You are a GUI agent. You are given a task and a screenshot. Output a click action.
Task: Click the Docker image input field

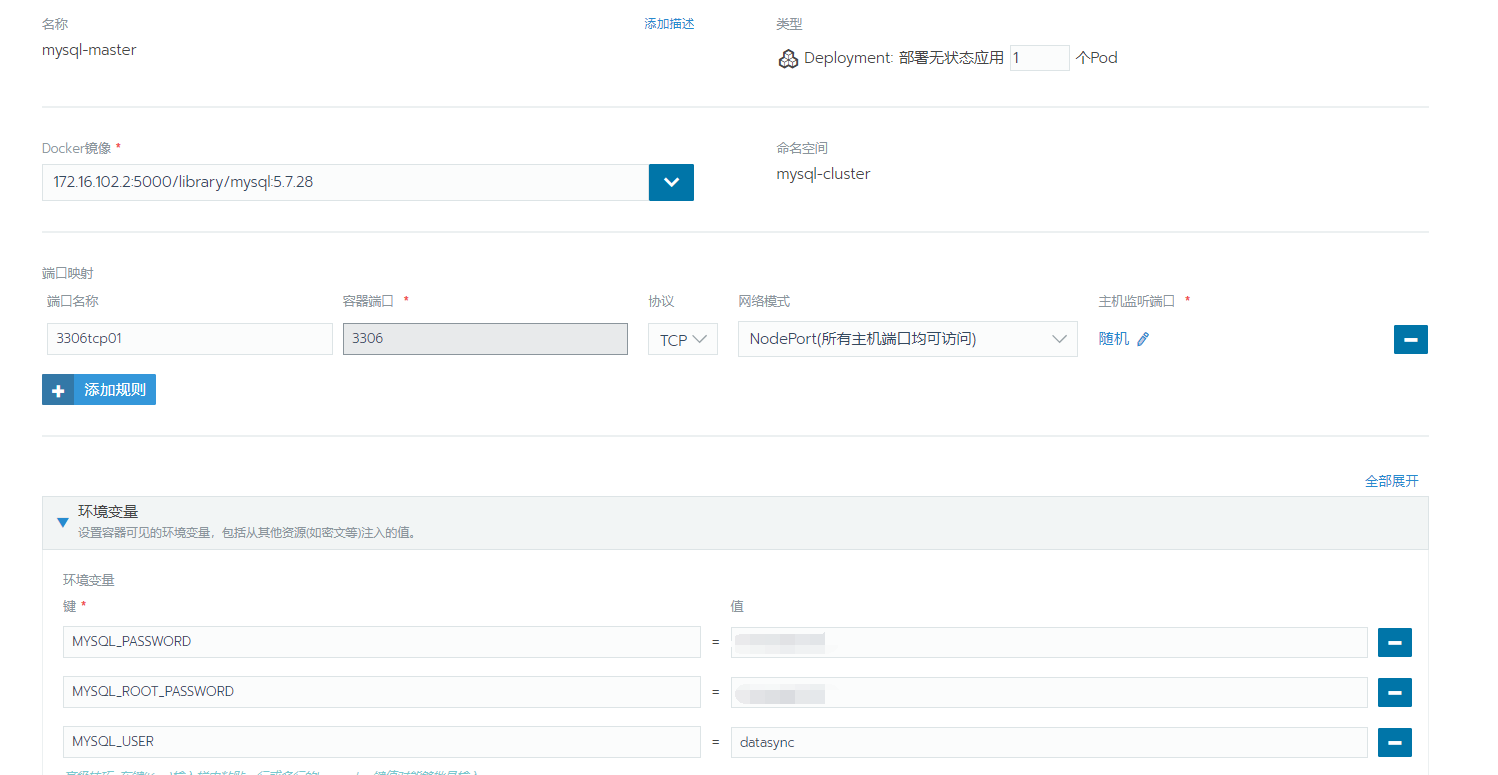[x=345, y=182]
